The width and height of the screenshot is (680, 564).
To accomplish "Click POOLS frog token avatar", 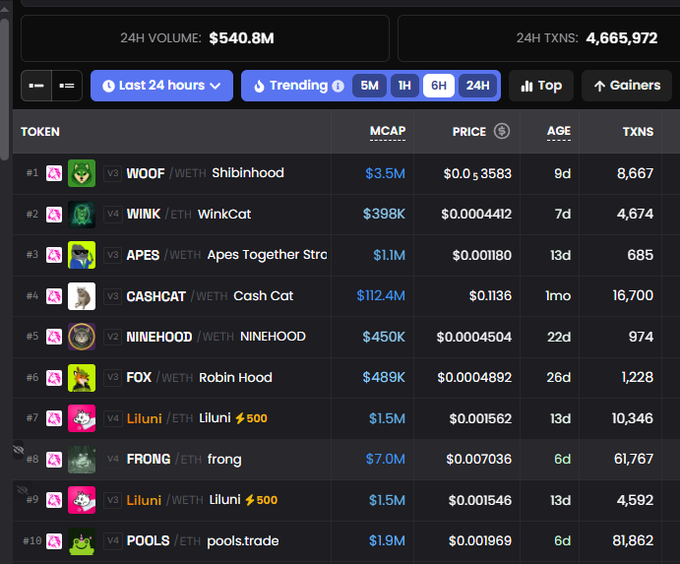I will (82, 541).
